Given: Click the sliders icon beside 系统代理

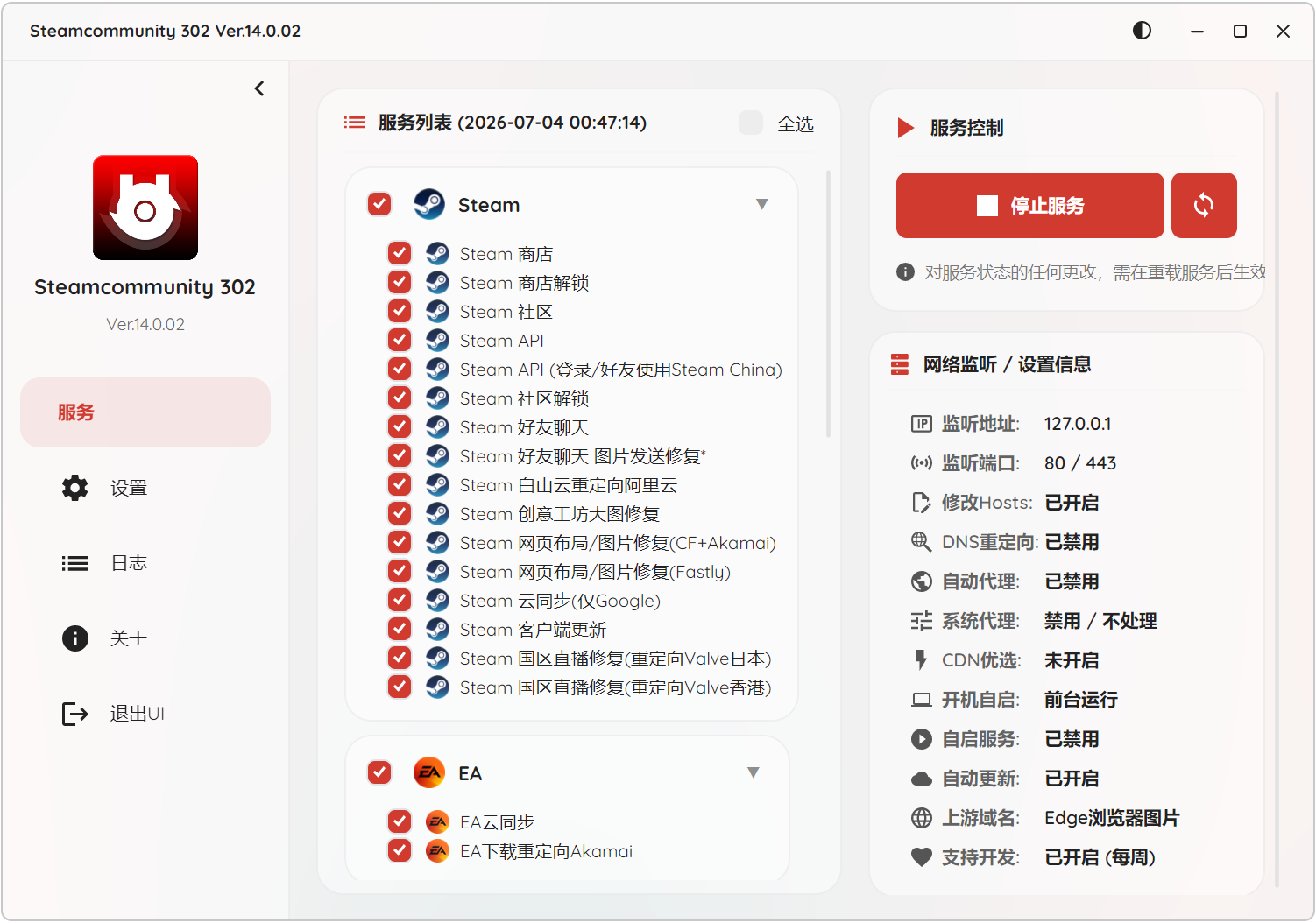Looking at the screenshot, I should tap(922, 621).
